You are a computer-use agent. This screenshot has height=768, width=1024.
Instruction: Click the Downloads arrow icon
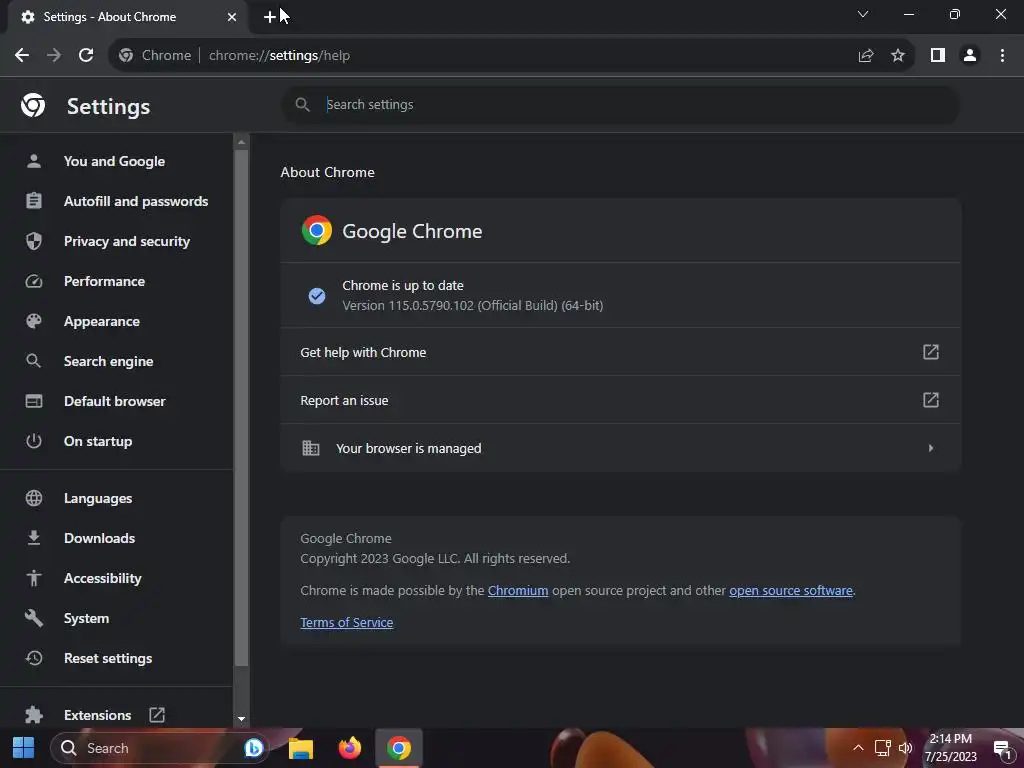tap(33, 538)
